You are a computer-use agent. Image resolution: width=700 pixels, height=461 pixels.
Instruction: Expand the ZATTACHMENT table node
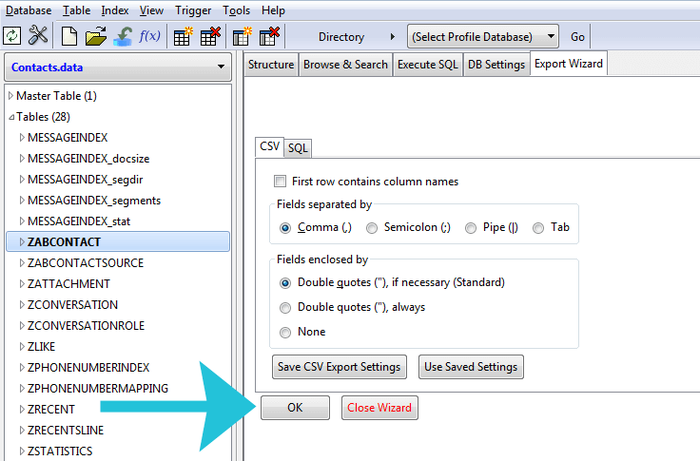pyautogui.click(x=21, y=283)
